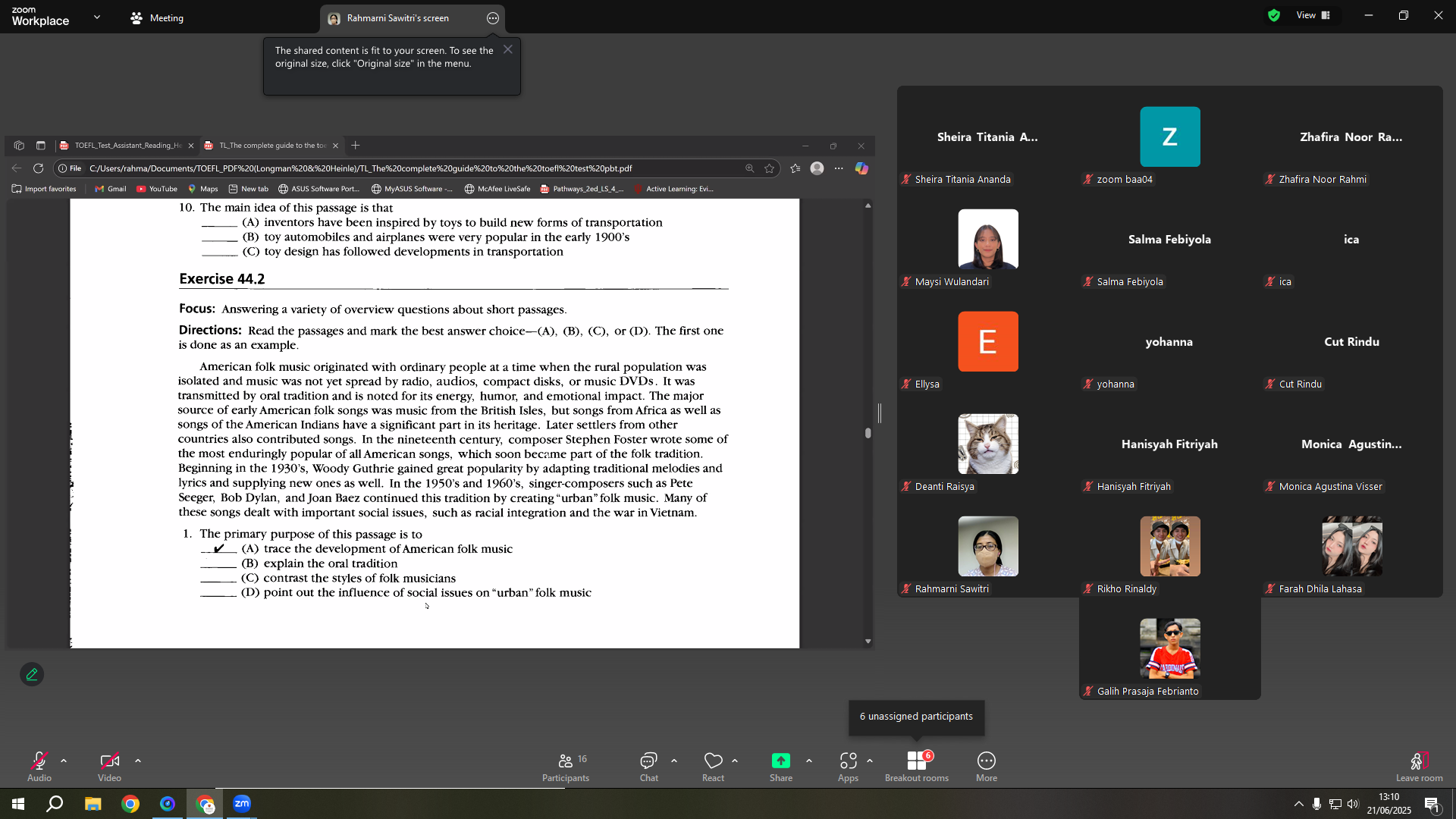Image resolution: width=1456 pixels, height=819 pixels.
Task: Click the 6 unassigned participants tooltip
Action: (x=916, y=717)
